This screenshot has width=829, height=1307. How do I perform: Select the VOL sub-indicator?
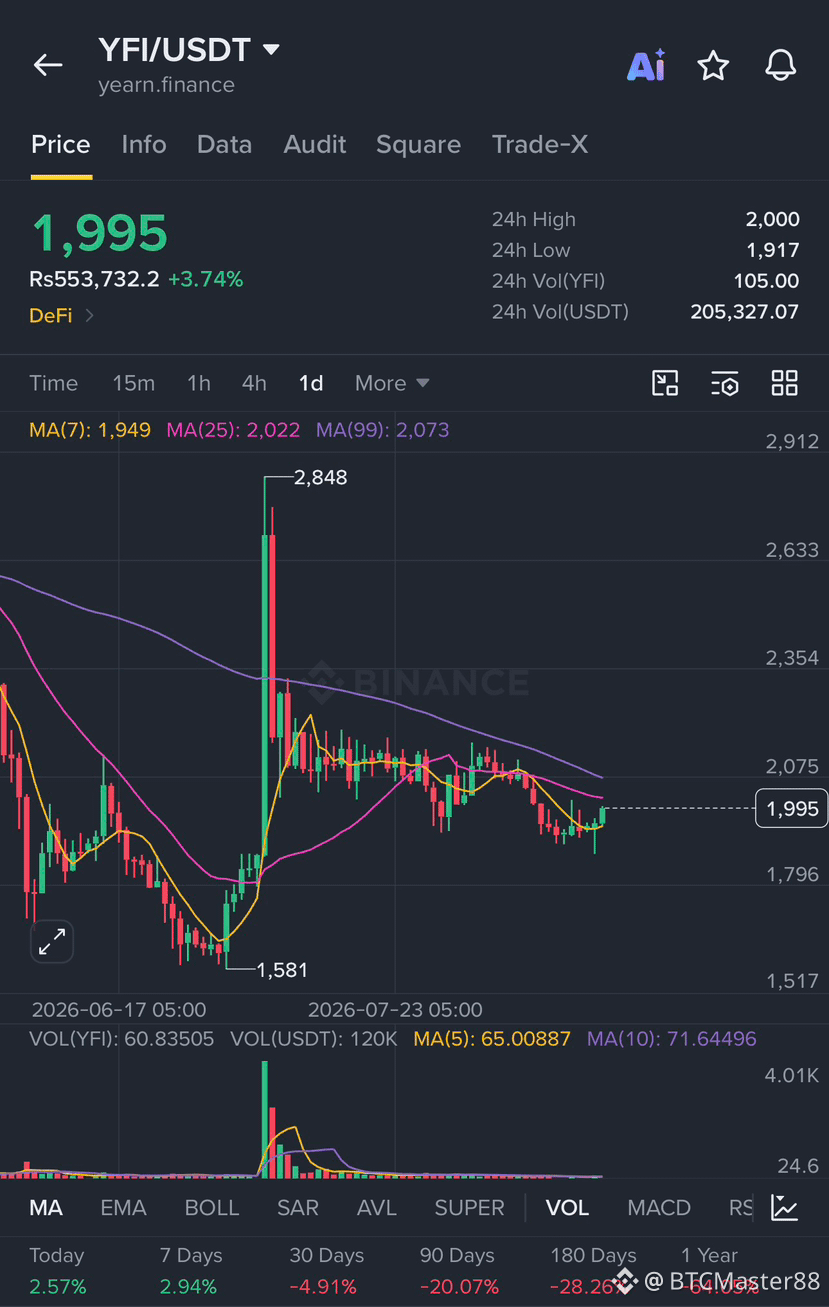(567, 1208)
